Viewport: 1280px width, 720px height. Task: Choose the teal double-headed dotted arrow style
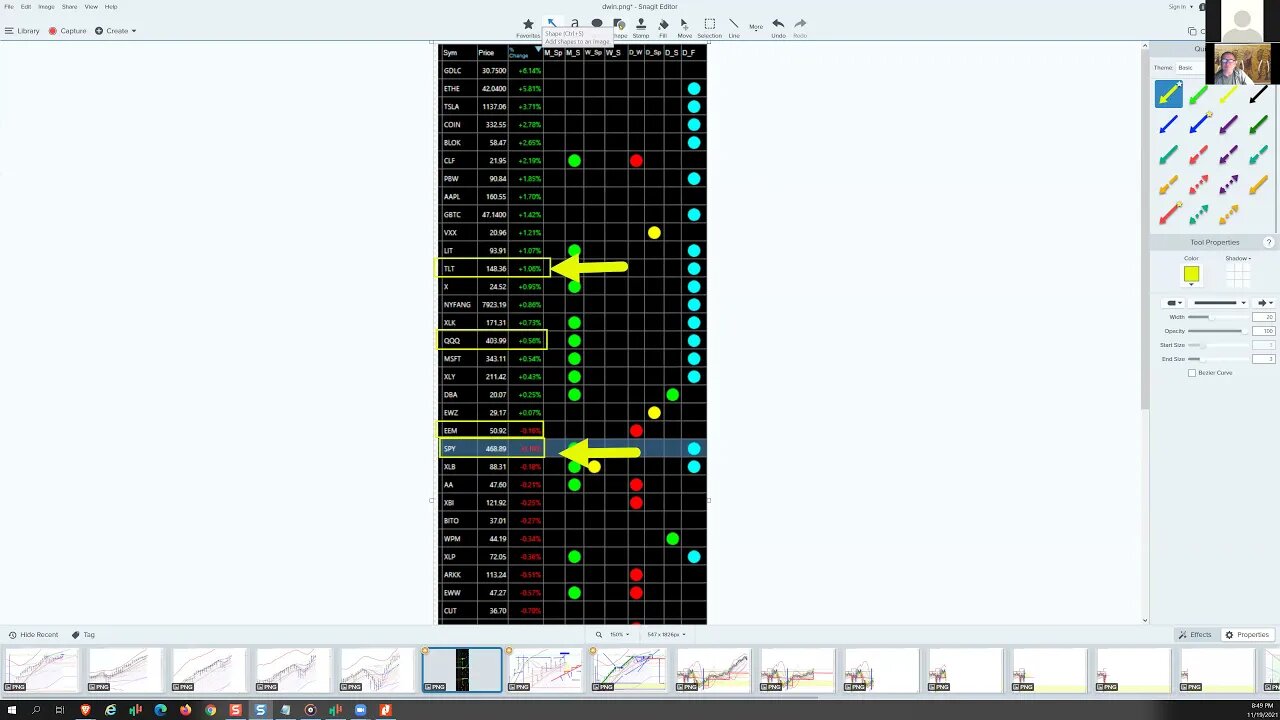coord(1198,214)
